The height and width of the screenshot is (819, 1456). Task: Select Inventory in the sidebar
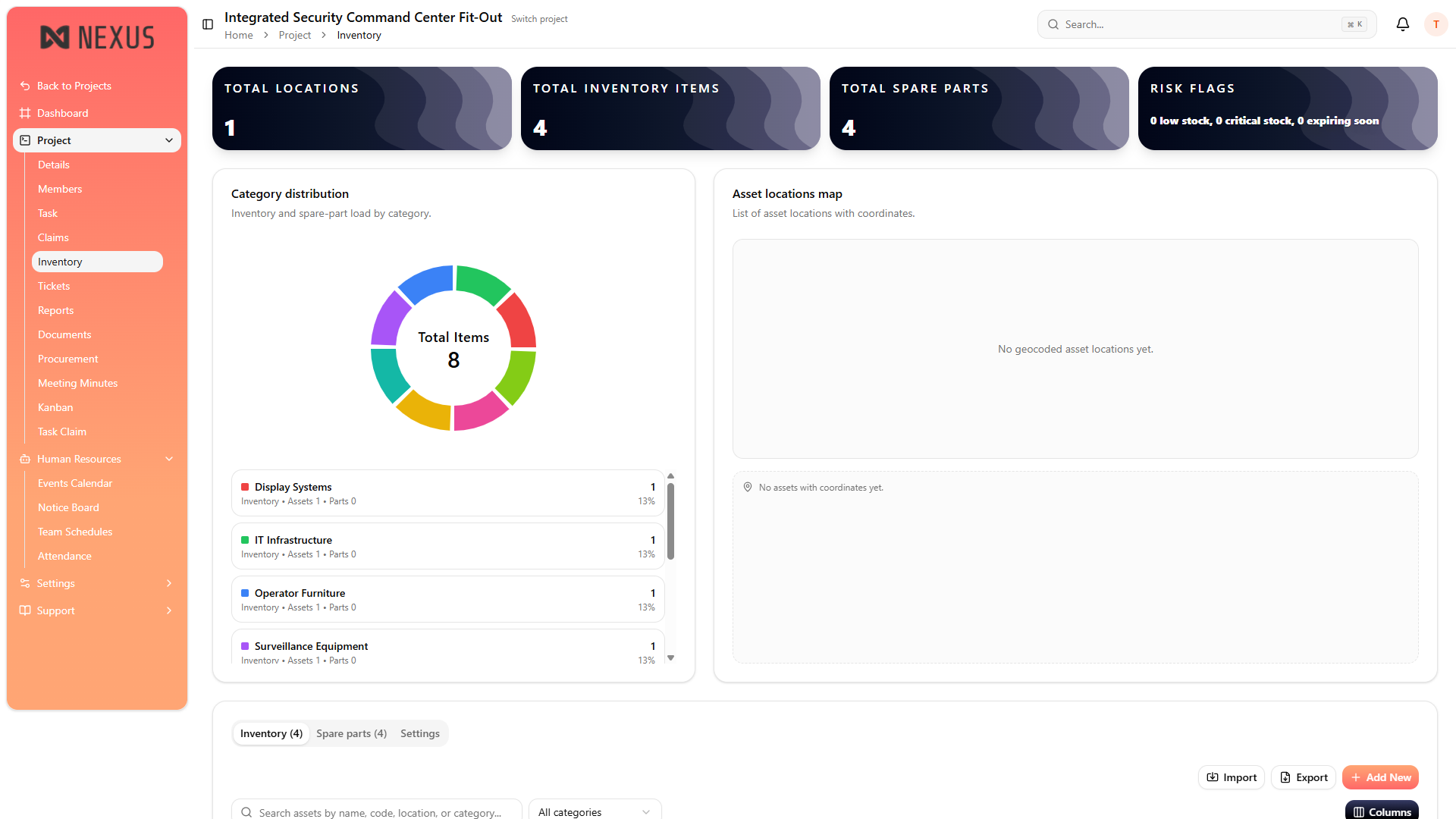pos(97,262)
